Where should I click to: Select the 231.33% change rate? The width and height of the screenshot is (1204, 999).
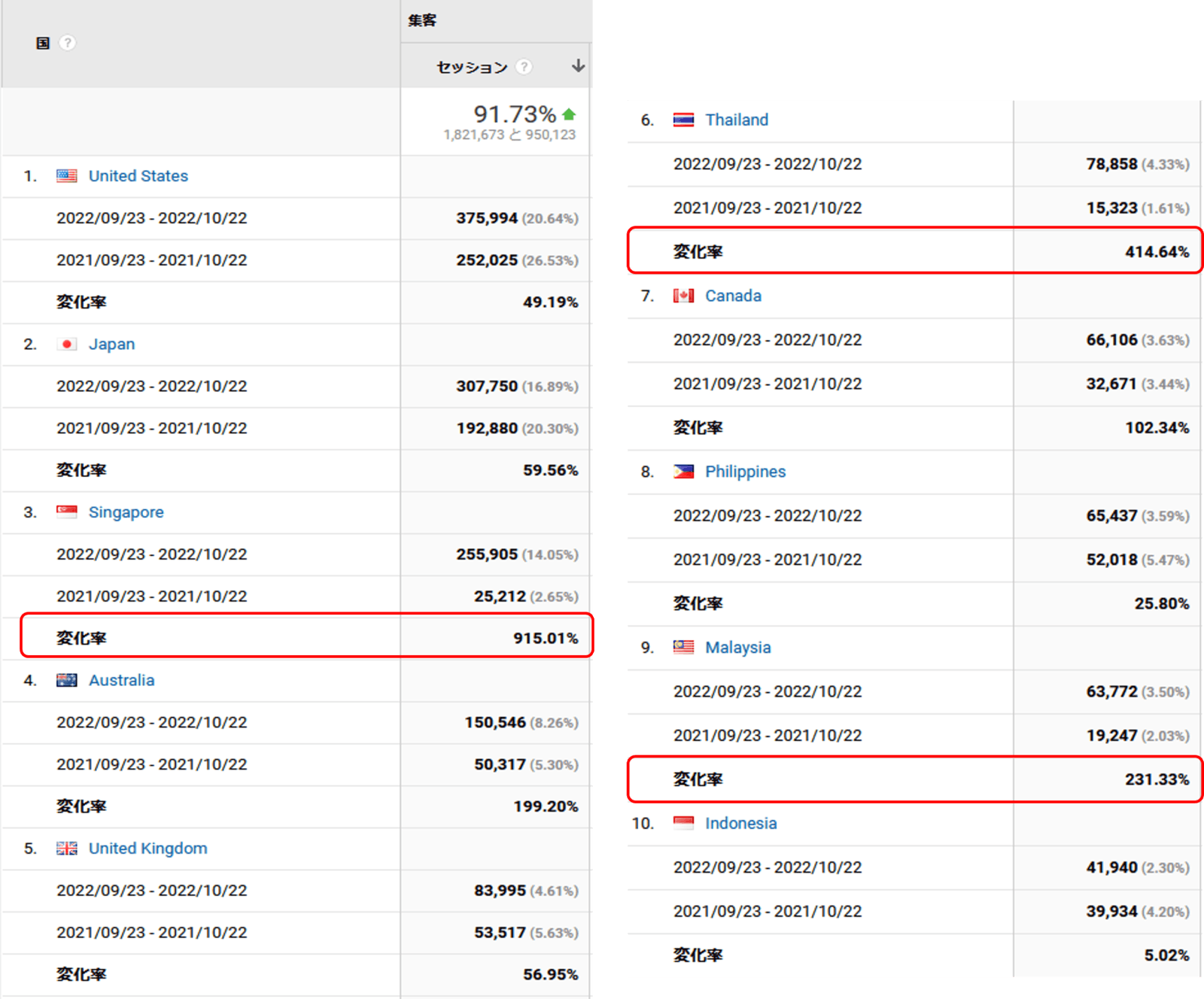[1157, 779]
